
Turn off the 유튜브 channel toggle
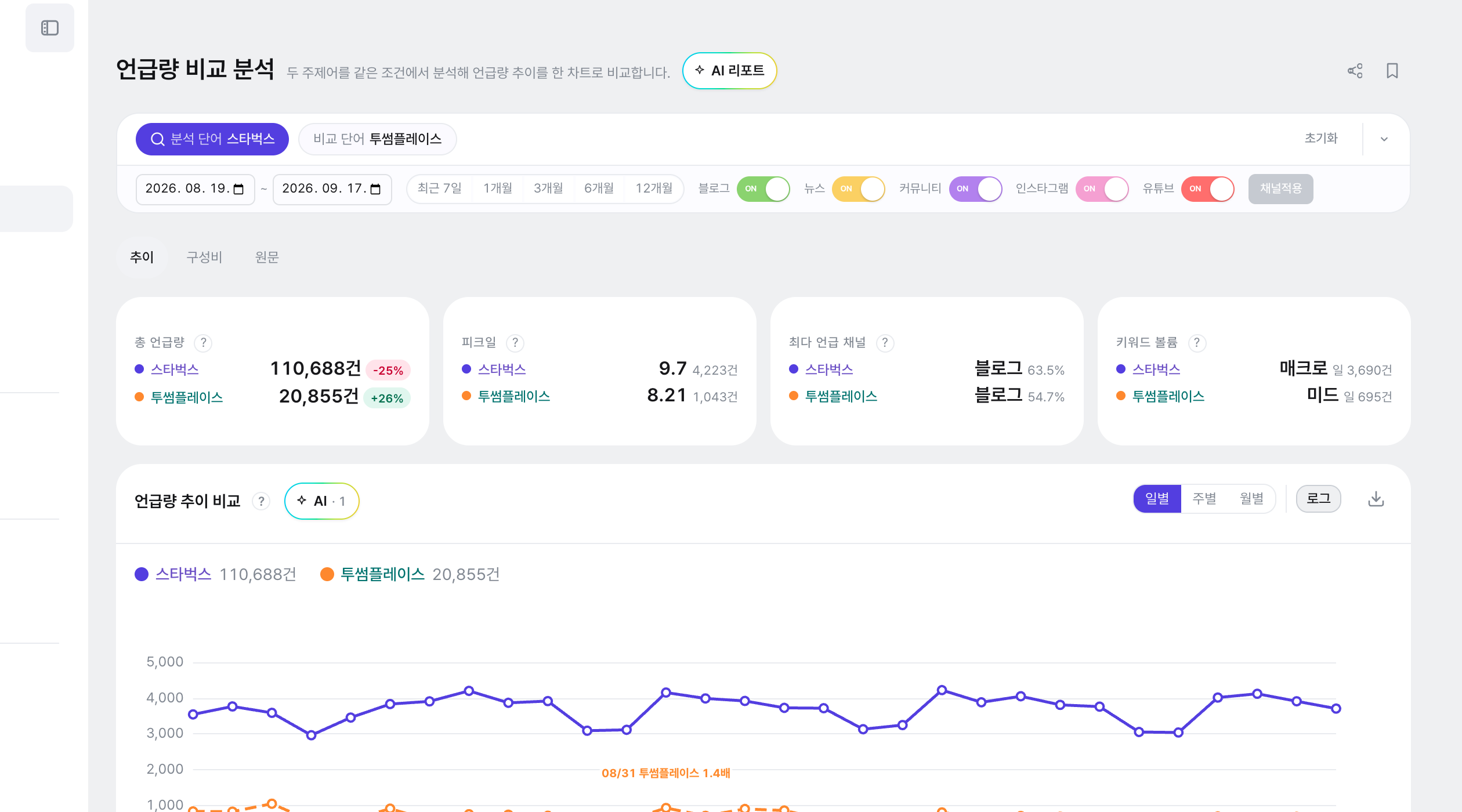(x=1207, y=188)
